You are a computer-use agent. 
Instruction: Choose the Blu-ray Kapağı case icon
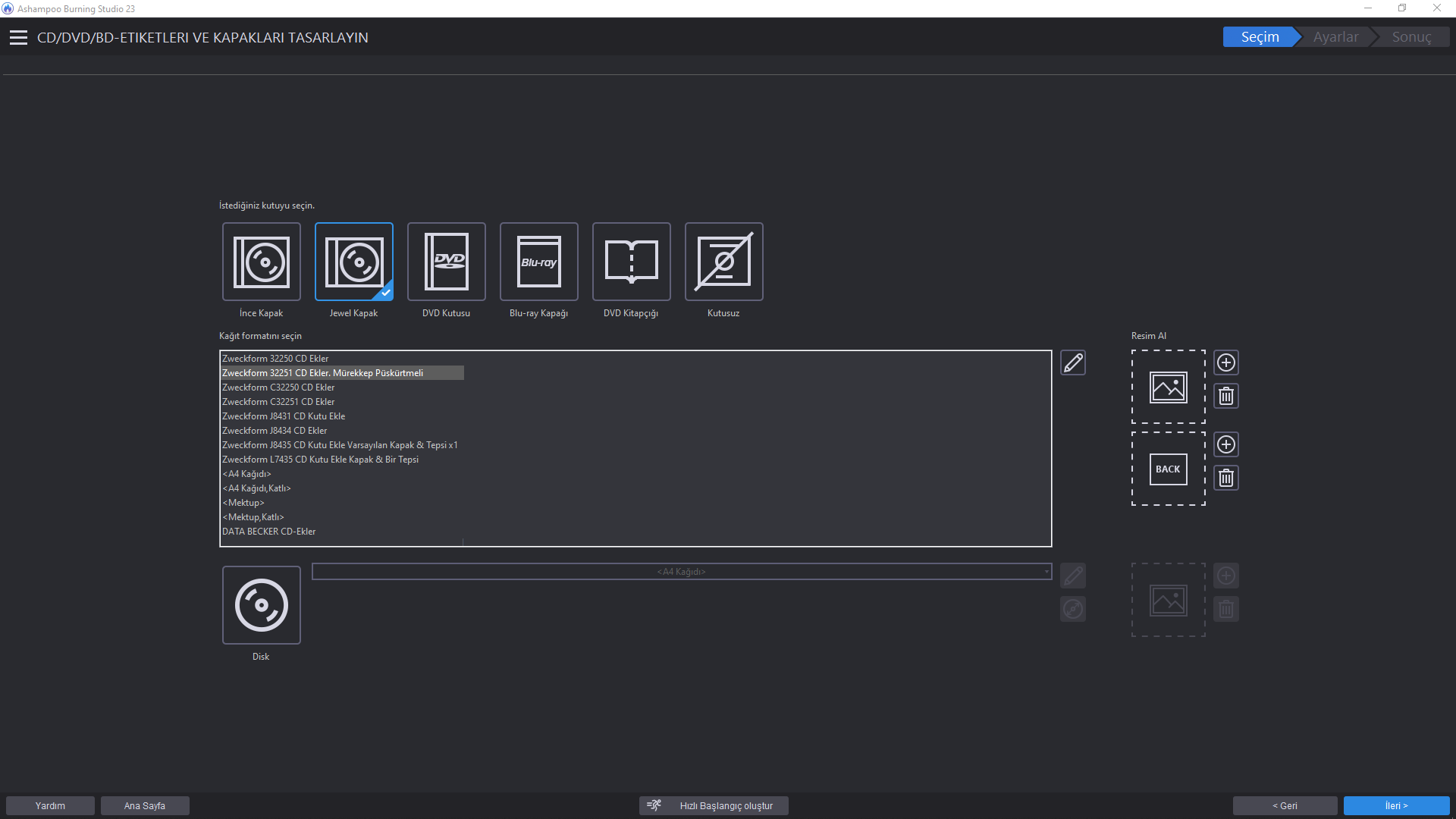[x=539, y=262]
